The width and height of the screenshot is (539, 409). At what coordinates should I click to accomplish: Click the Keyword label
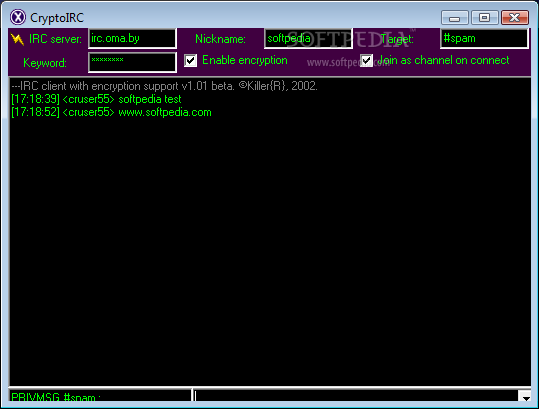(45, 63)
